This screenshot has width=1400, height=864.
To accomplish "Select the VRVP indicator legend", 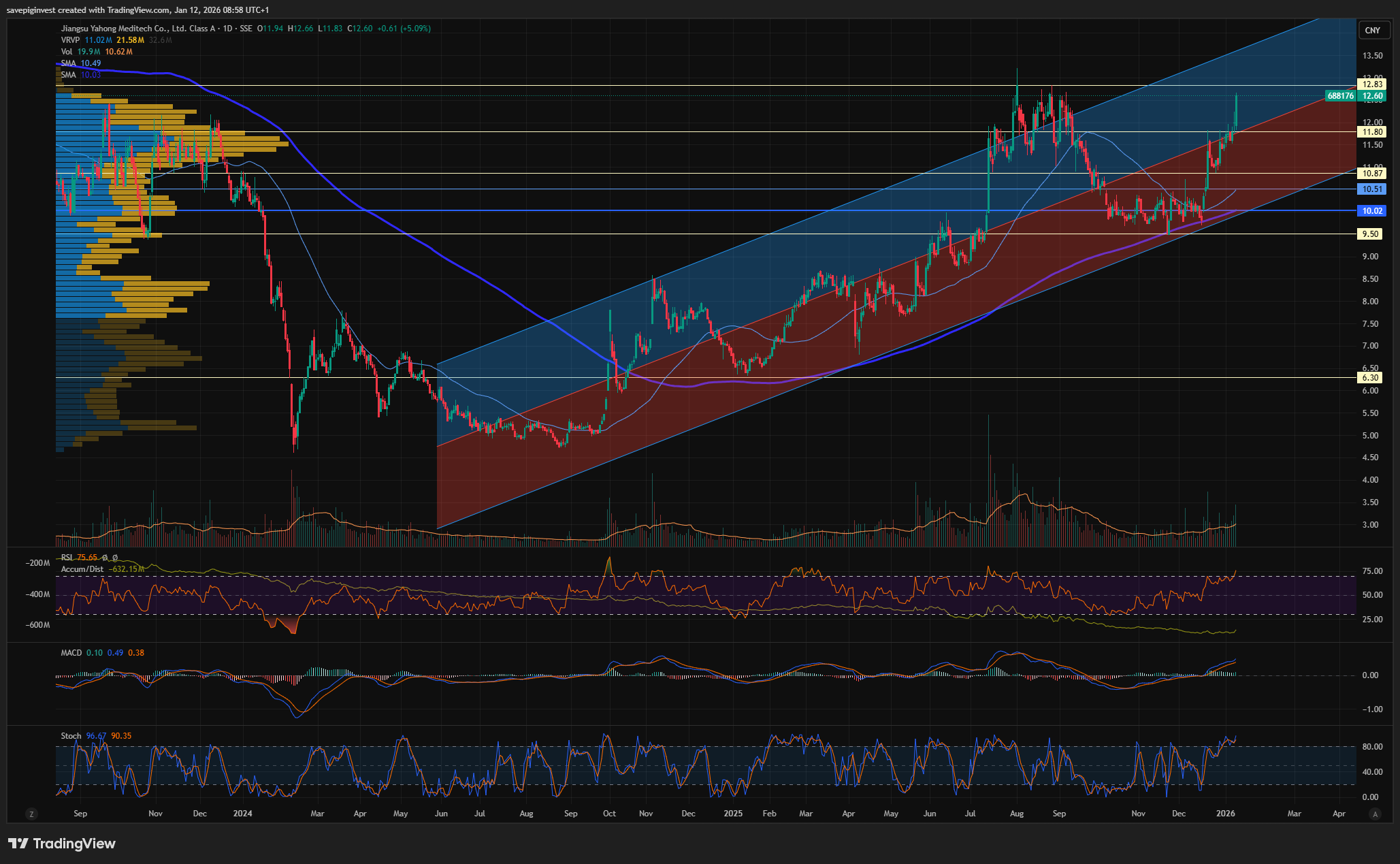I will (70, 40).
